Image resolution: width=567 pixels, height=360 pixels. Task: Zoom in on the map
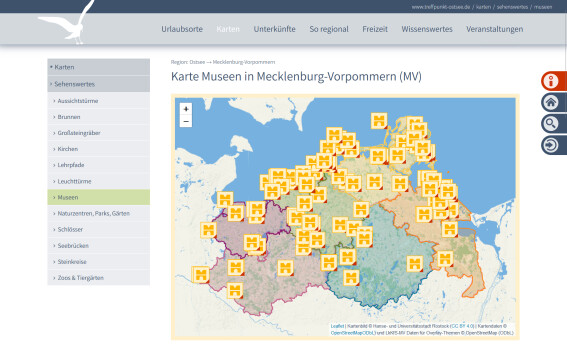coord(186,109)
